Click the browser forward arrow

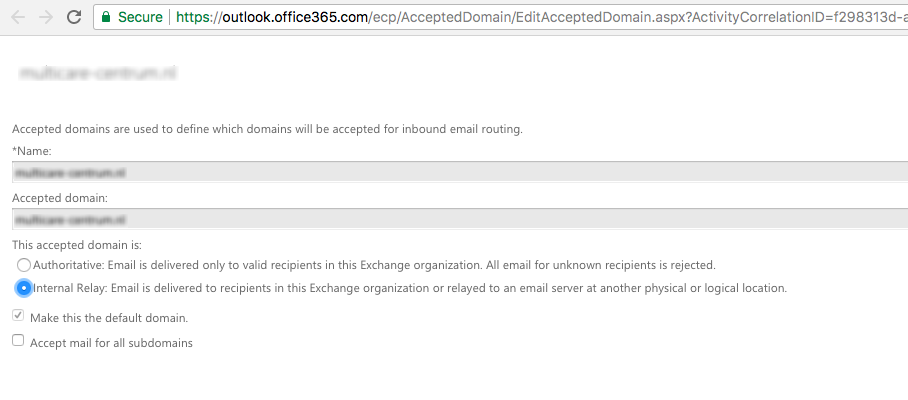click(x=46, y=17)
